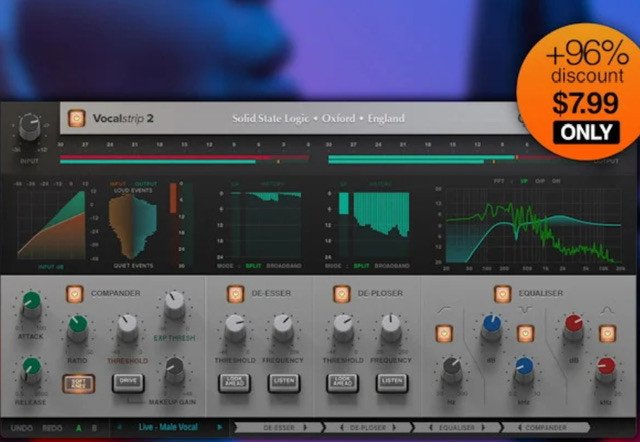640x442 pixels.
Task: Click the Compander THRESHOLD knob
Action: coord(127,328)
